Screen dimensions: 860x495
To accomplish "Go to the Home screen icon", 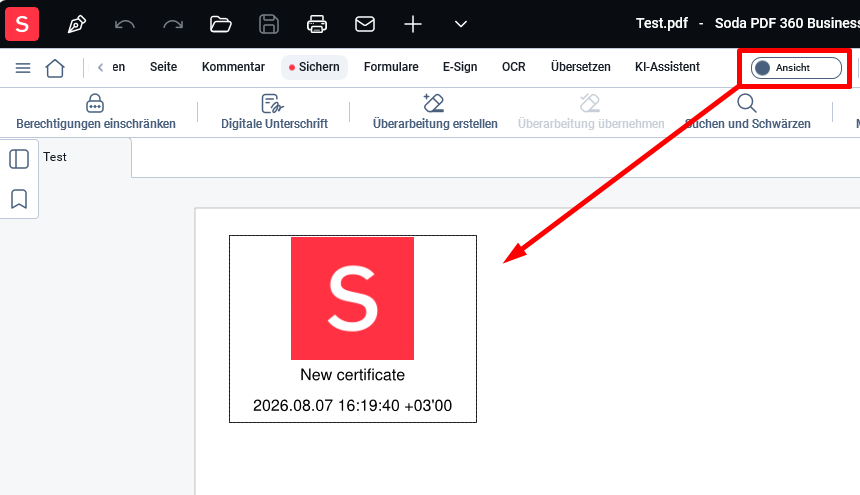I will pyautogui.click(x=55, y=69).
